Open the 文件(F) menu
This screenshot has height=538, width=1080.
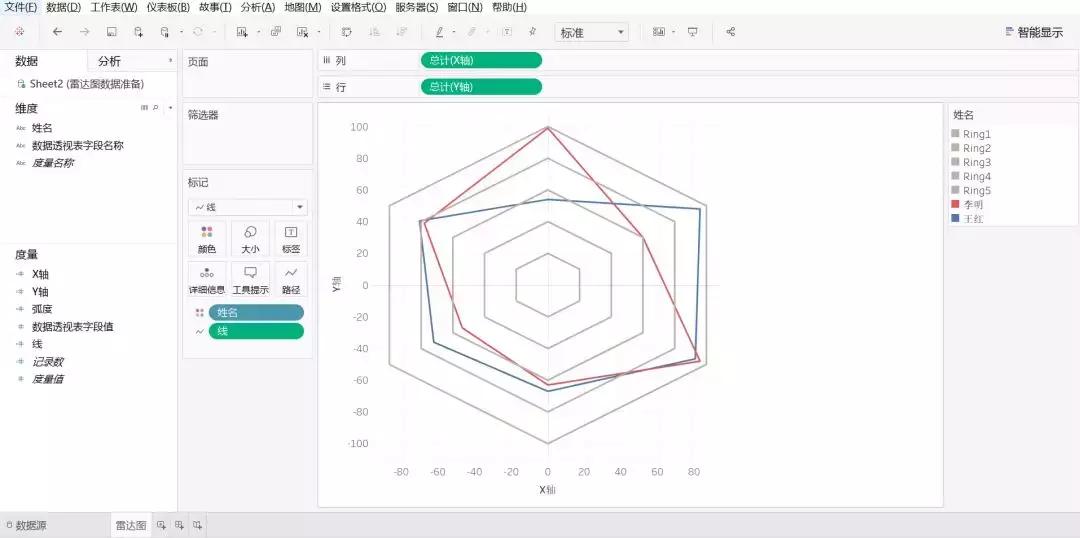pos(21,7)
